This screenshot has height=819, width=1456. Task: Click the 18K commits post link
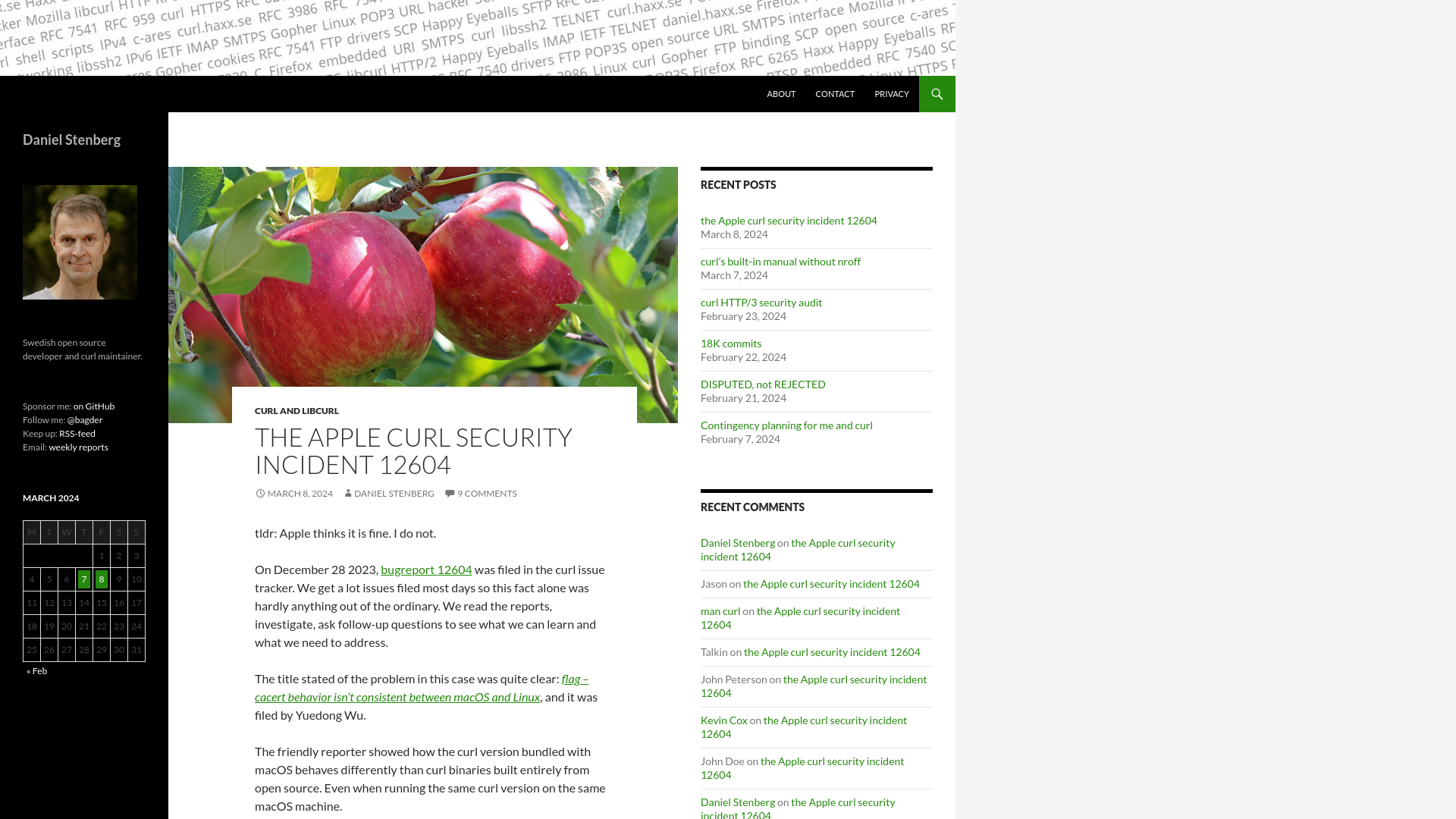pyautogui.click(x=731, y=343)
